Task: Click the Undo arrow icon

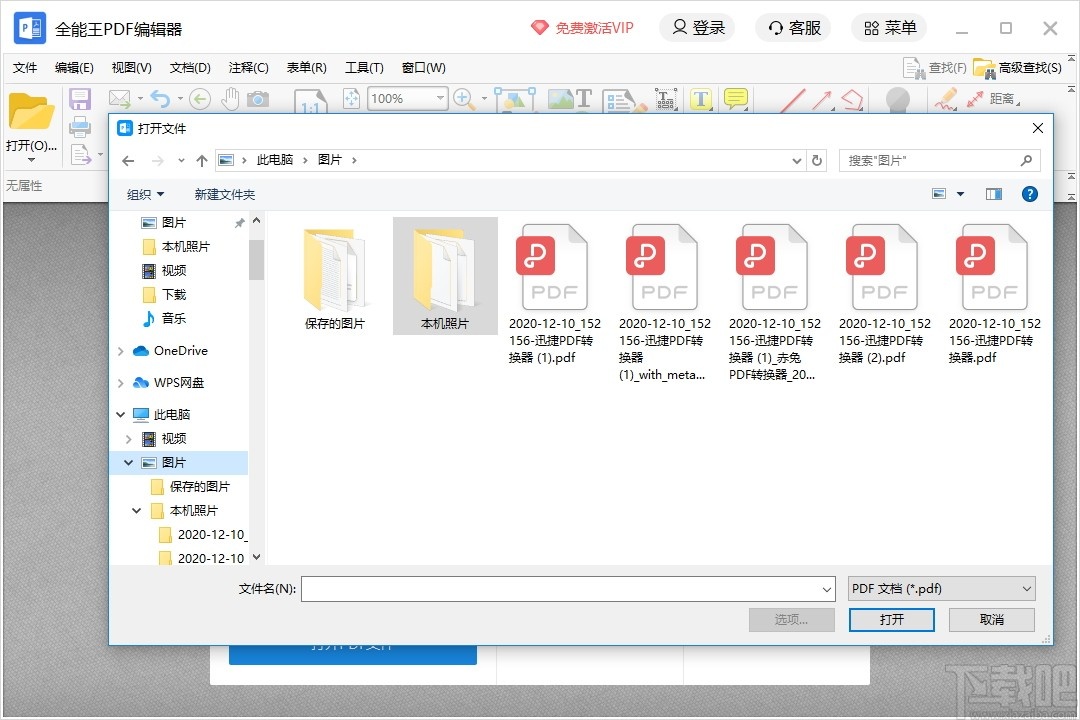Action: pos(160,99)
